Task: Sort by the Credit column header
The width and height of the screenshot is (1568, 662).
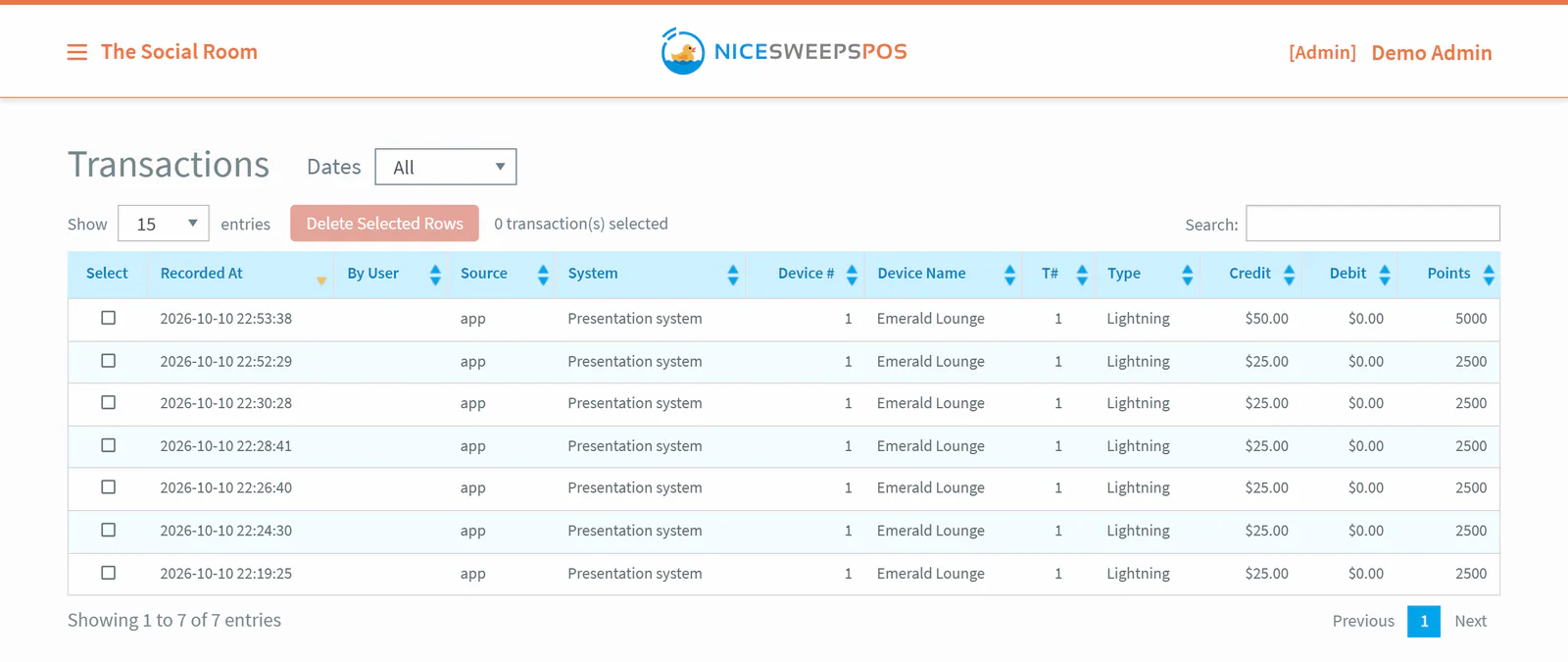Action: [1249, 274]
